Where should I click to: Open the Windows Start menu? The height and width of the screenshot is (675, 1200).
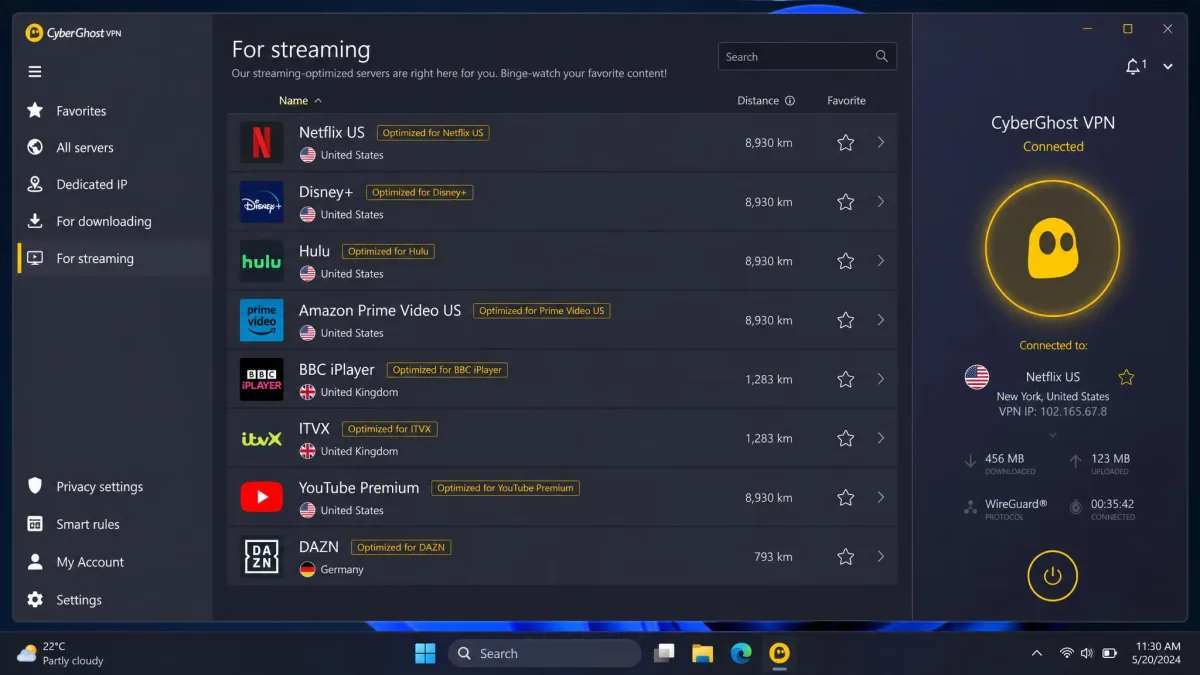[425, 653]
